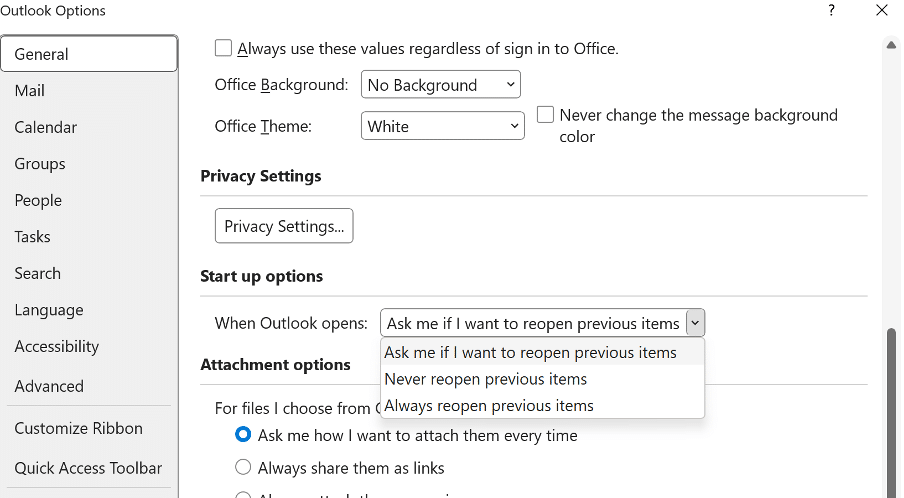904x498 pixels.
Task: Open the Advanced options category
Action: pos(89,386)
